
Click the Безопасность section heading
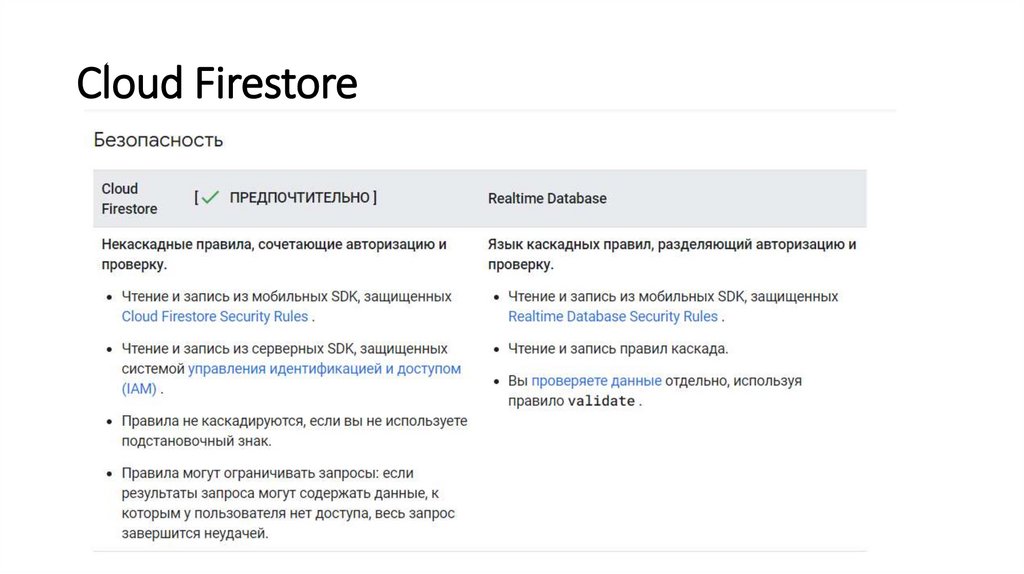158,140
